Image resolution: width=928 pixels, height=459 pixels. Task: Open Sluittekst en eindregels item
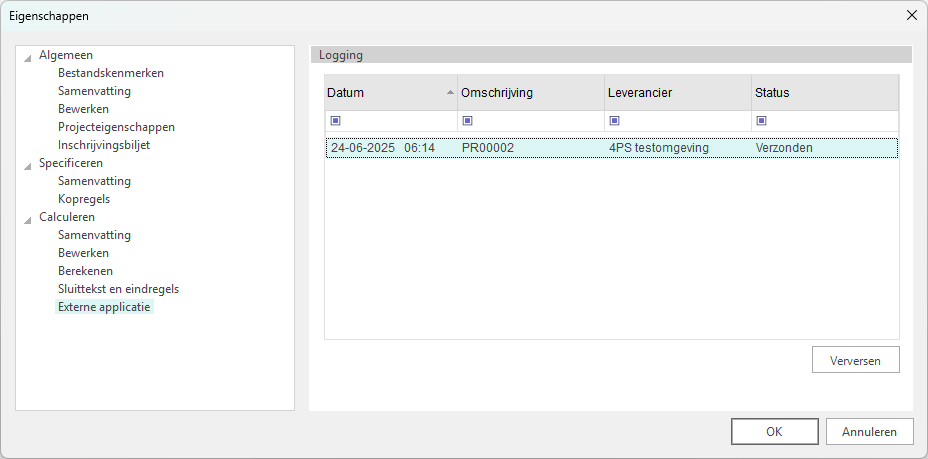(x=118, y=289)
